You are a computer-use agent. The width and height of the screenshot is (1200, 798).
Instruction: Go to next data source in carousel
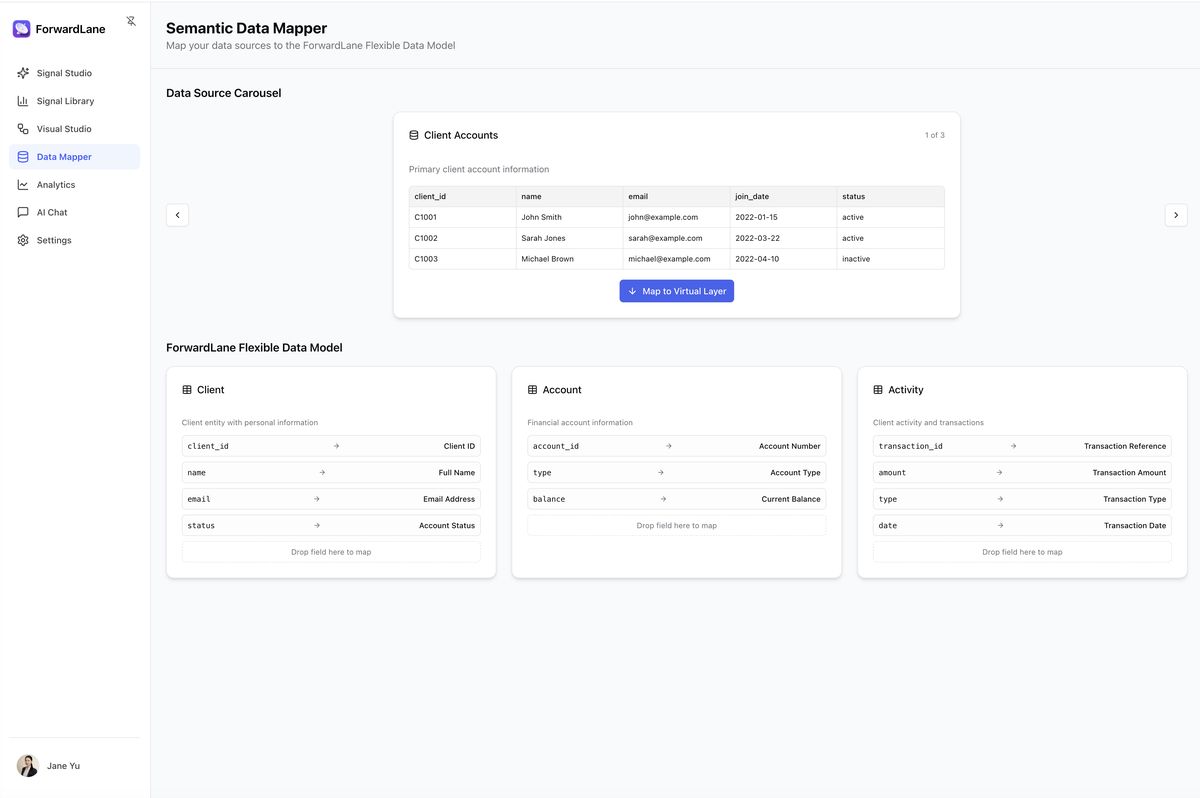[1176, 215]
